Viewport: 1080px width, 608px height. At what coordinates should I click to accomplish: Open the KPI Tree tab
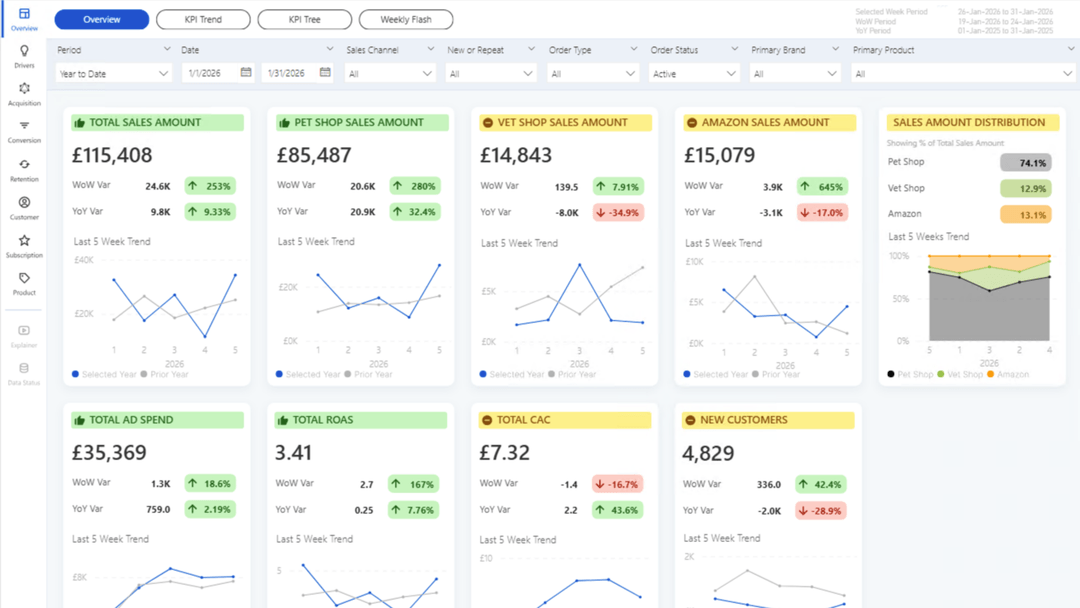click(304, 19)
